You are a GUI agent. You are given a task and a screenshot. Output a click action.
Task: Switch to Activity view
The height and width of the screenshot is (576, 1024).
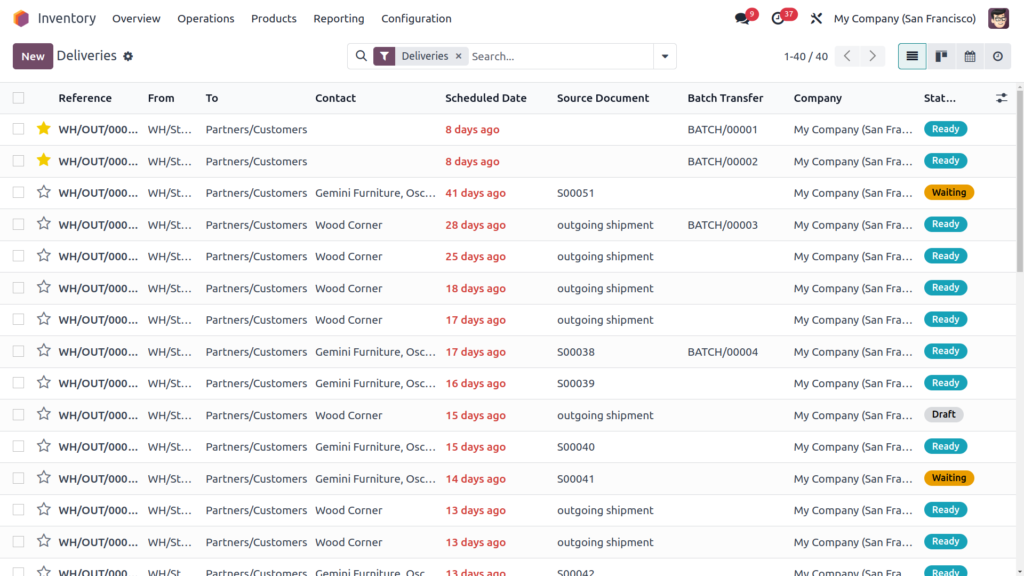(x=997, y=56)
